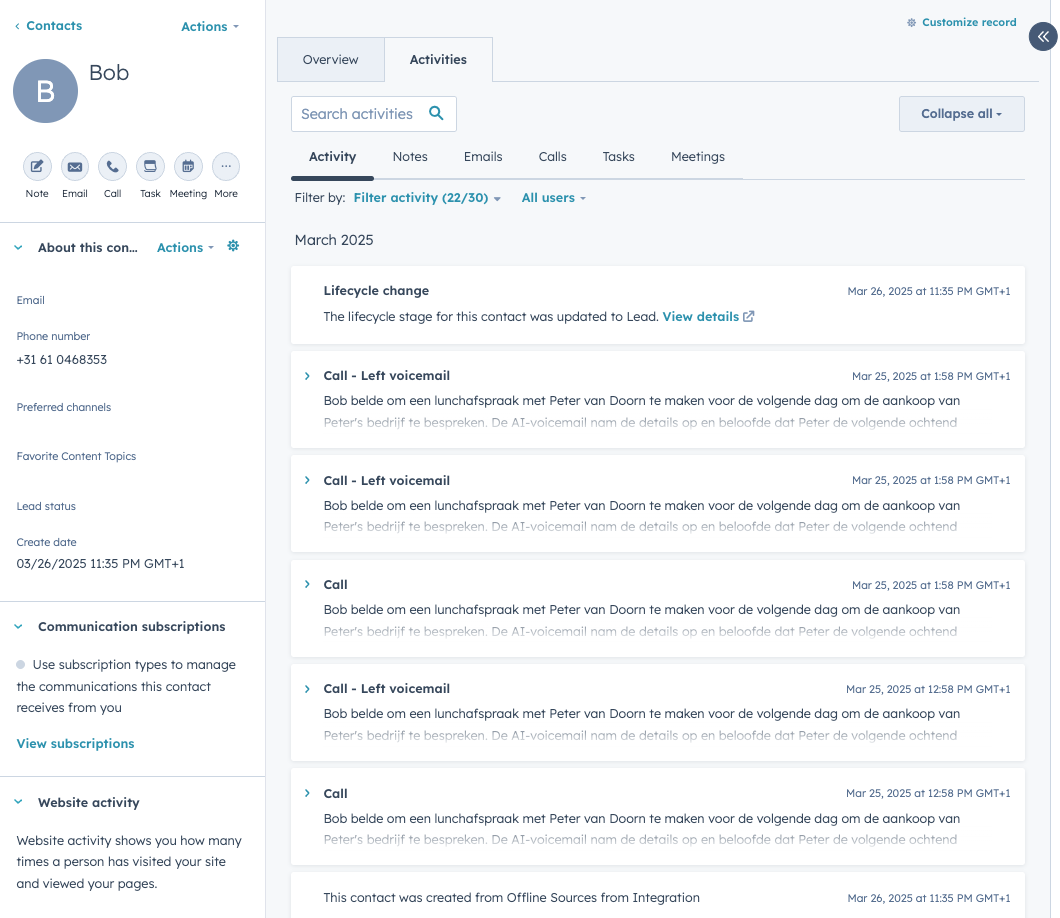1060x918 pixels.
Task: Select the Emails activity tab
Action: click(x=483, y=157)
